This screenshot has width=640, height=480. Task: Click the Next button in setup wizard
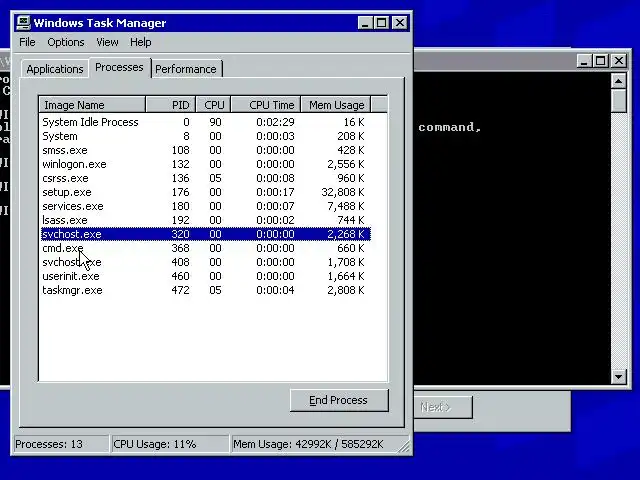point(443,407)
